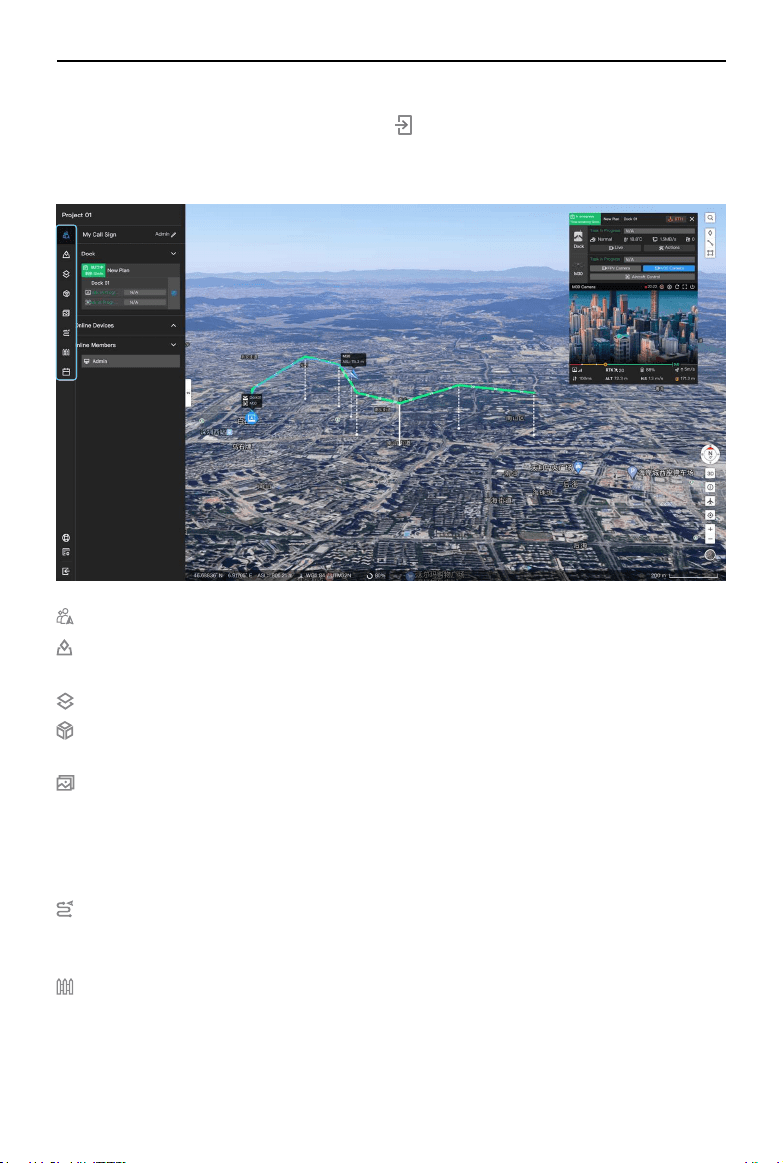Click the refresh icon in the camera bar
This screenshot has width=783, height=1163.
point(677,286)
